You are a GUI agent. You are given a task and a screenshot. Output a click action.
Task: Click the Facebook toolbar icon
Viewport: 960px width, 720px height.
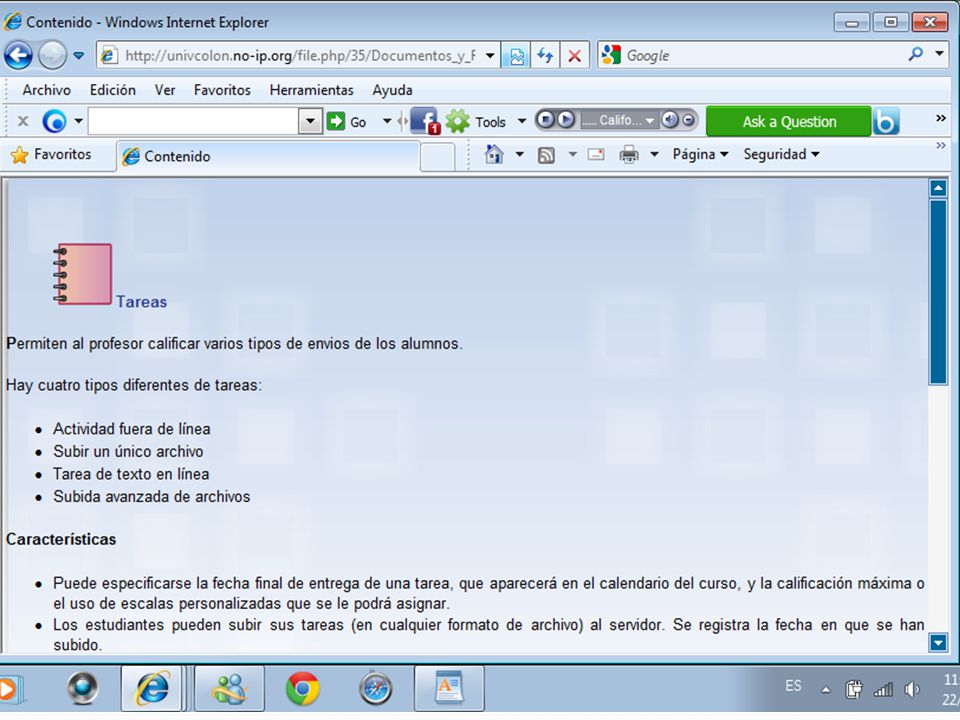pyautogui.click(x=425, y=121)
